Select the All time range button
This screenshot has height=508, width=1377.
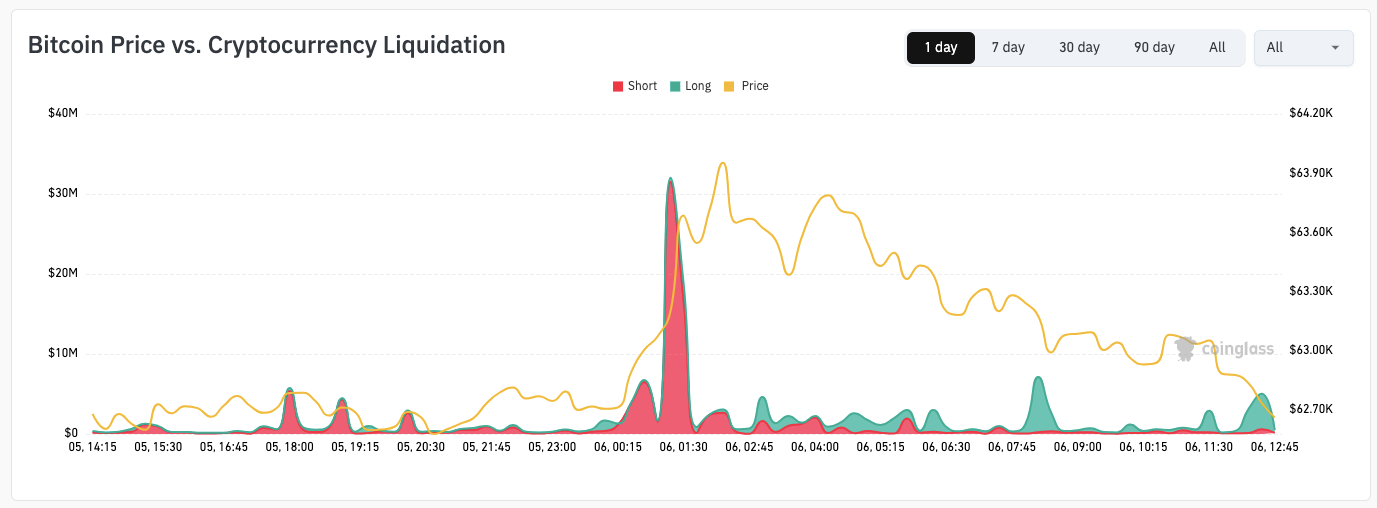pos(1217,47)
